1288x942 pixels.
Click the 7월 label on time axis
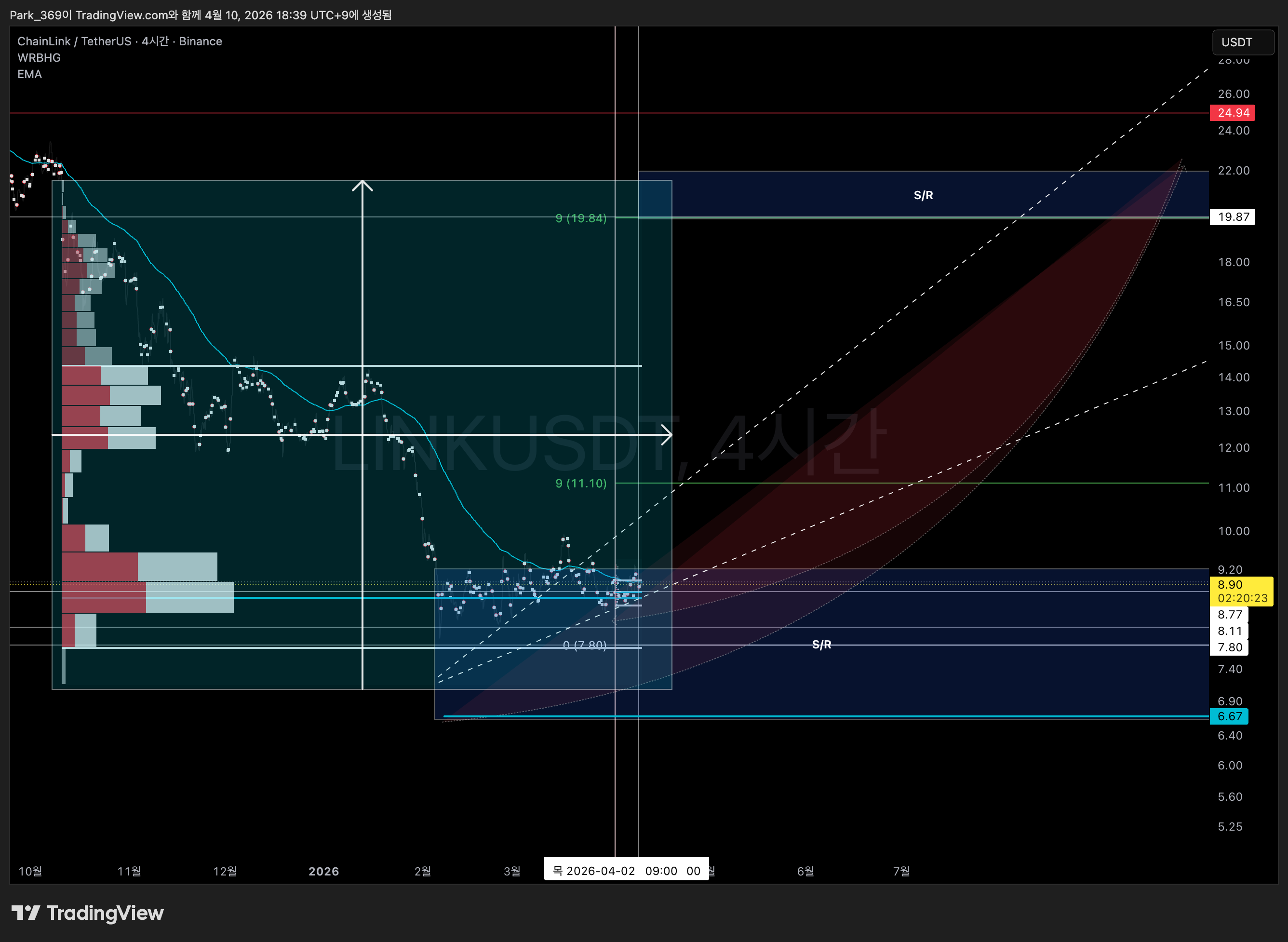(901, 871)
